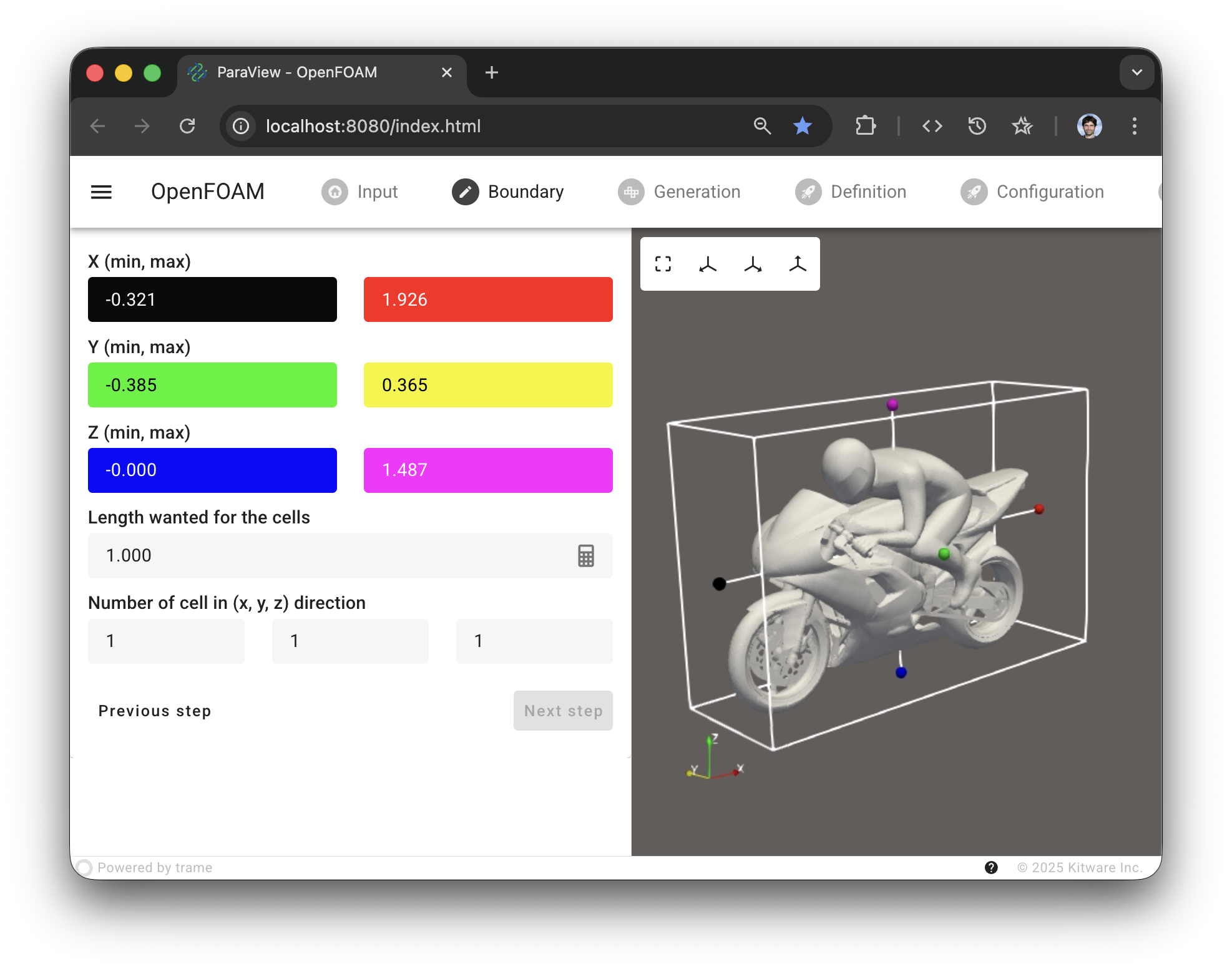Viewport: 1232px width, 972px height.
Task: Click the y-direction cell count field
Action: pyautogui.click(x=350, y=641)
